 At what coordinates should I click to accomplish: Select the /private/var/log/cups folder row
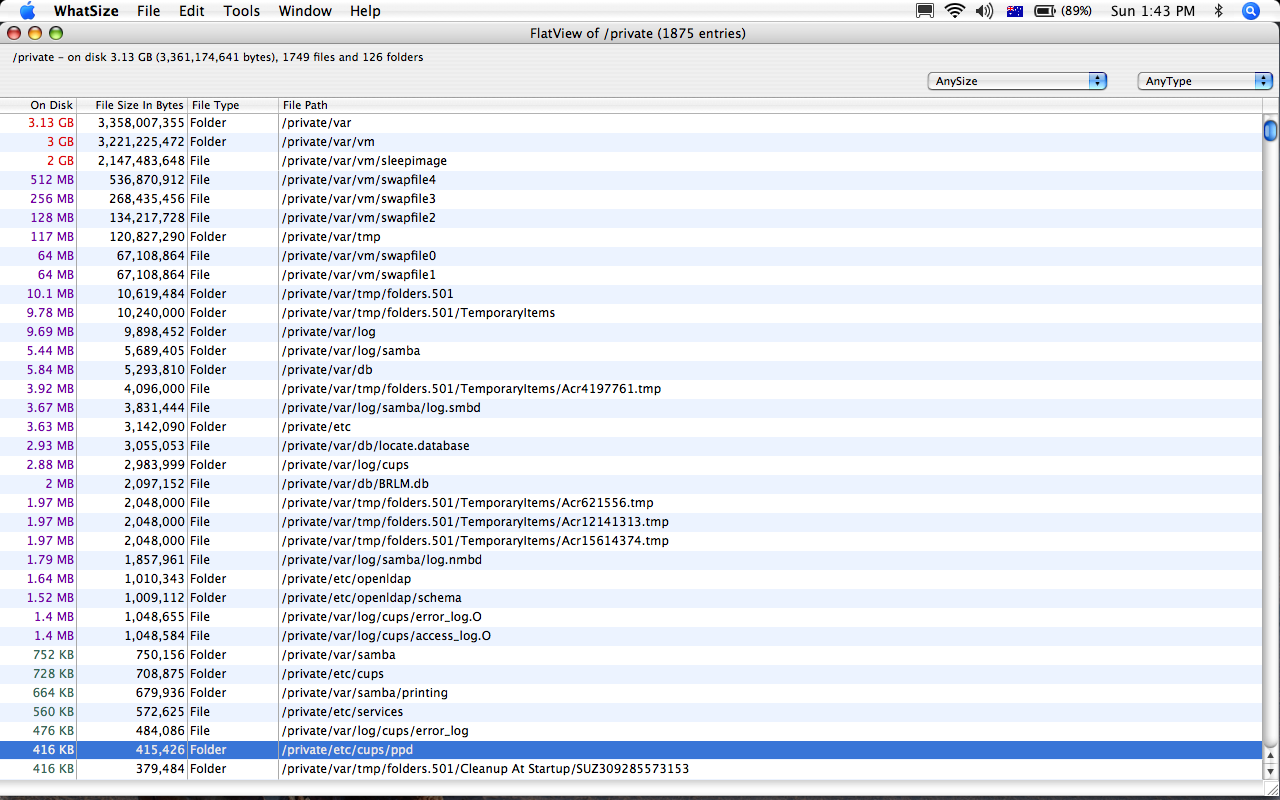click(x=631, y=465)
